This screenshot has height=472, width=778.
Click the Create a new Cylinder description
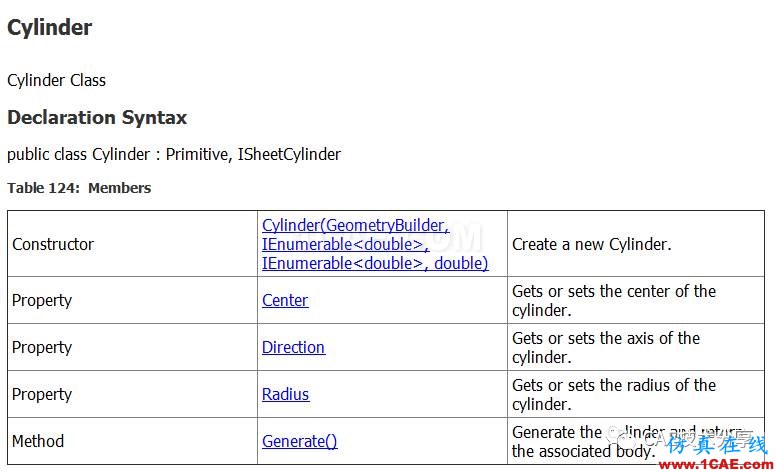(591, 244)
